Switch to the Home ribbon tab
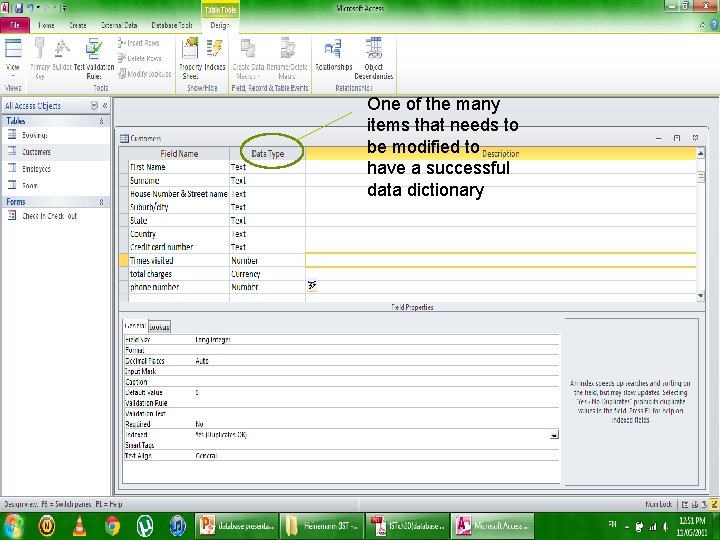The width and height of the screenshot is (720, 540). coord(46,25)
